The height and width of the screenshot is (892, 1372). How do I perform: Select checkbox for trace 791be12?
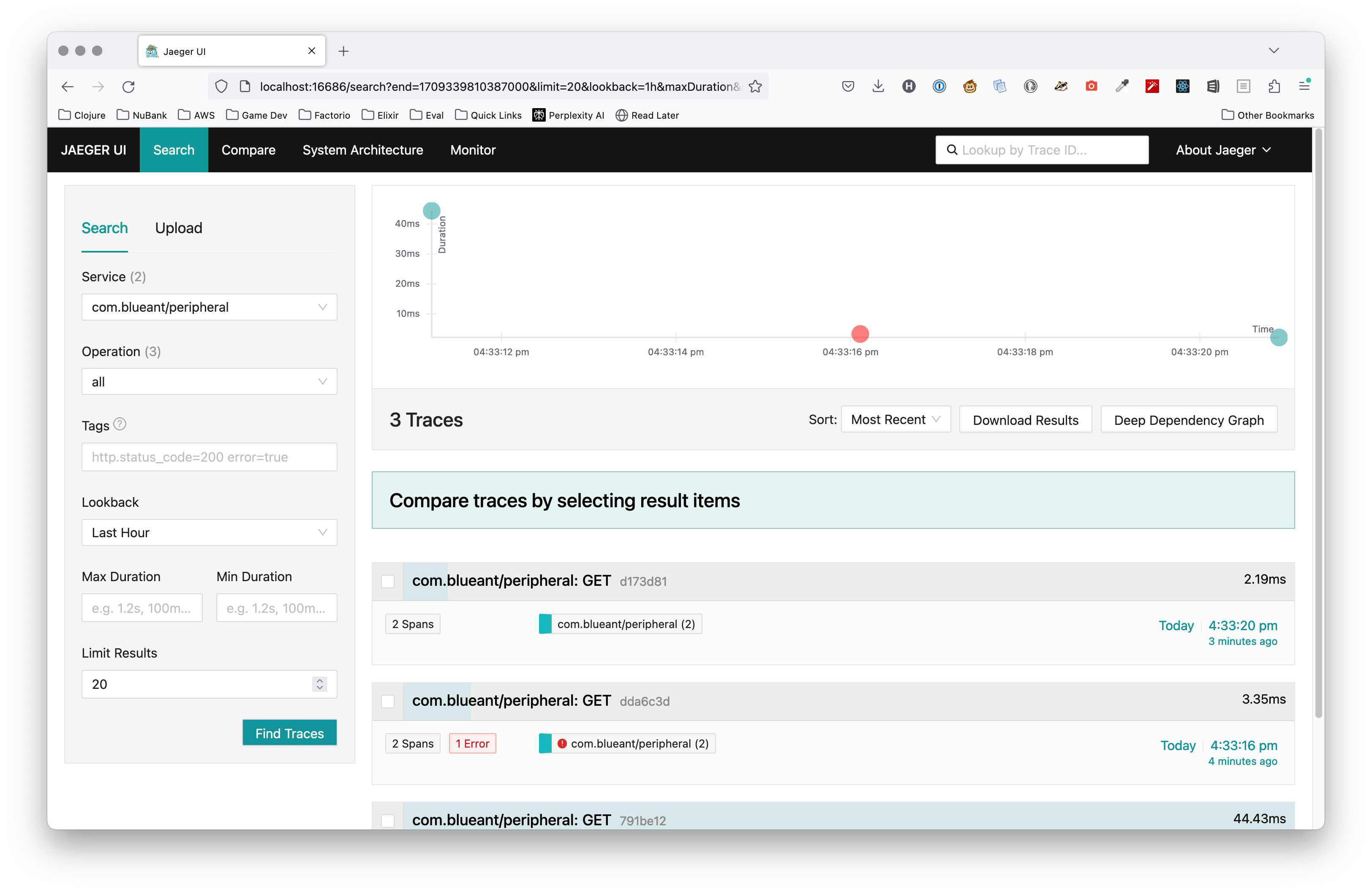tap(388, 821)
